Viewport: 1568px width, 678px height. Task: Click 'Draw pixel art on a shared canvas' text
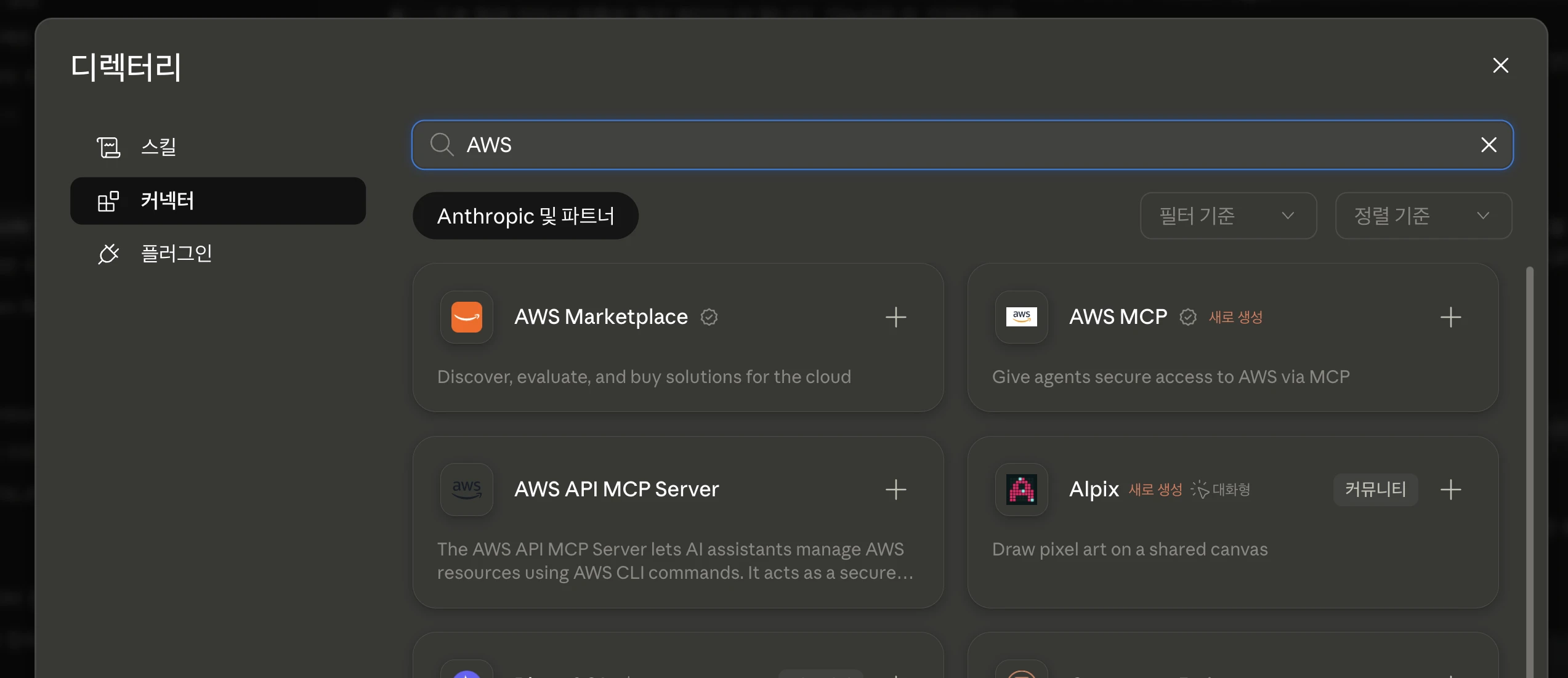tap(1130, 549)
